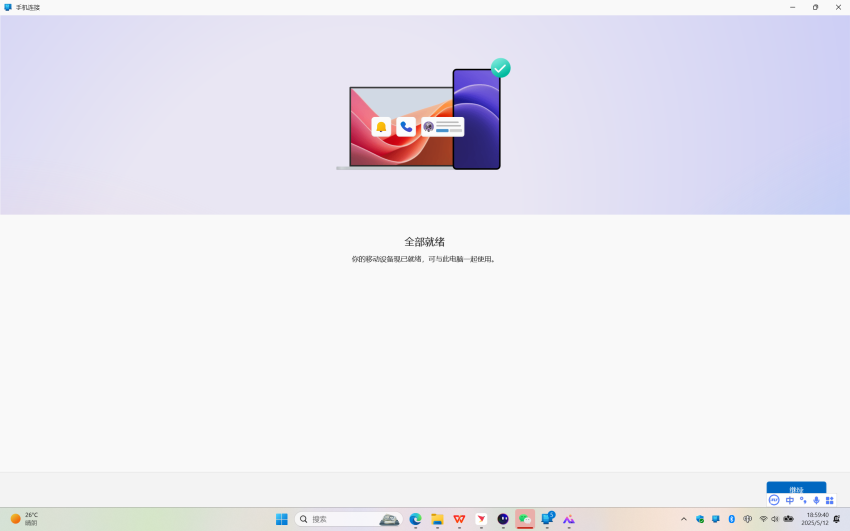Viewport: 850px width, 531px height.
Task: Toggle the 中 Chinese input mode button
Action: (790, 500)
